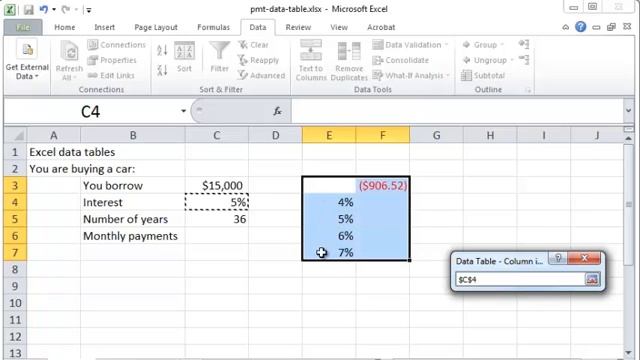Click the Select All corner button
The height and width of the screenshot is (360, 640).
tap(15, 135)
